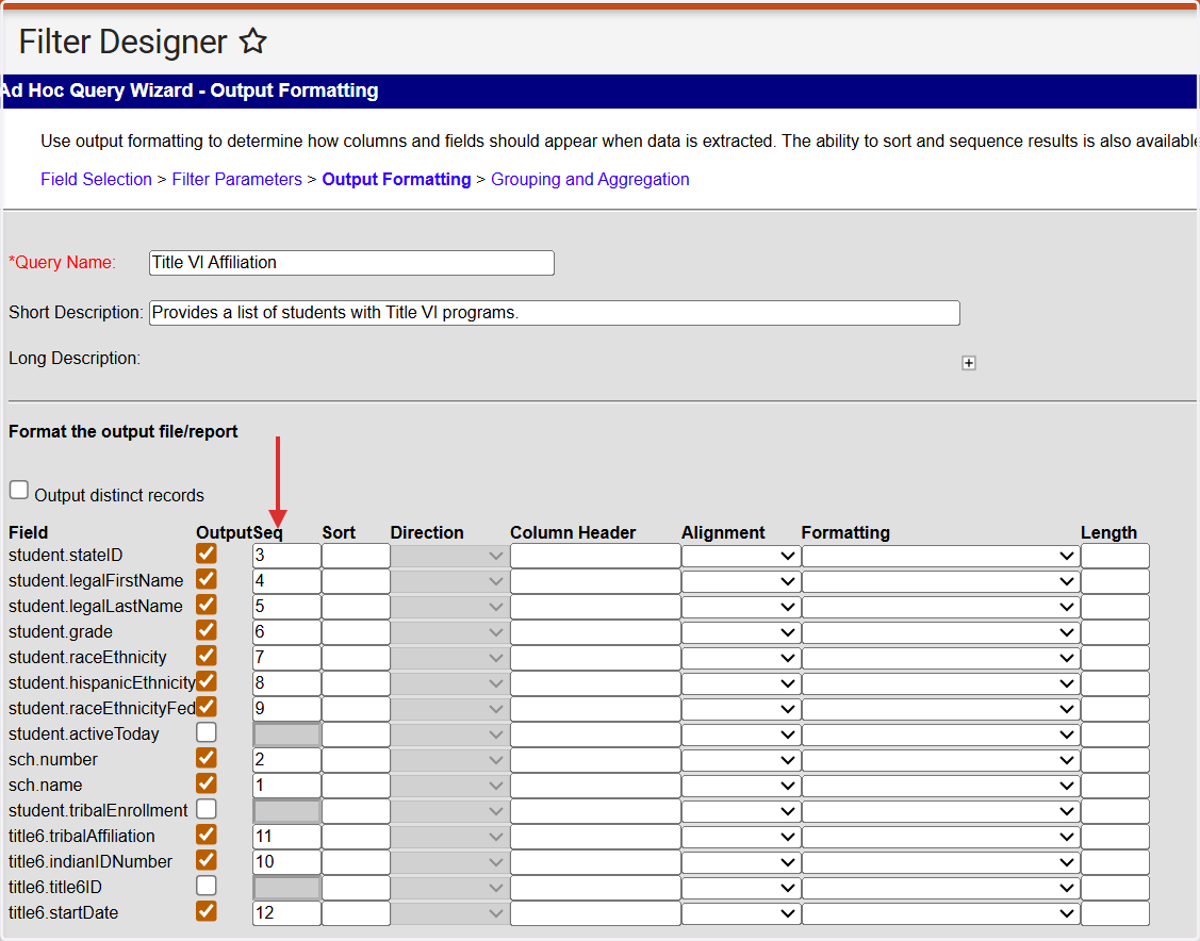
Task: Click Column Header field for title6.tribalAffiliation
Action: [x=595, y=836]
